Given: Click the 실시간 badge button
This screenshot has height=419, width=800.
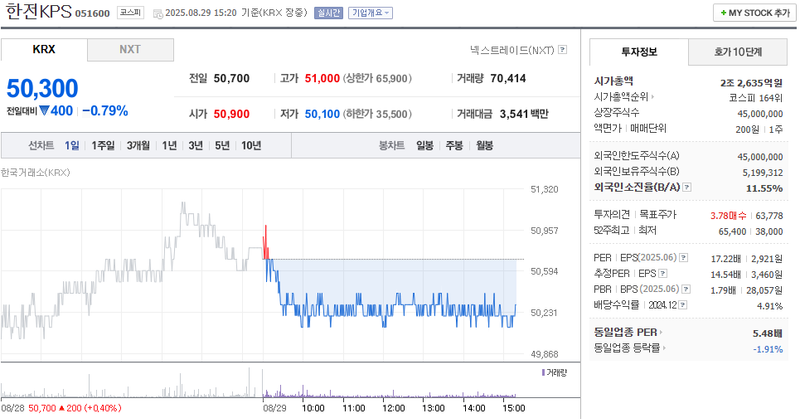Looking at the screenshot, I should pos(329,13).
